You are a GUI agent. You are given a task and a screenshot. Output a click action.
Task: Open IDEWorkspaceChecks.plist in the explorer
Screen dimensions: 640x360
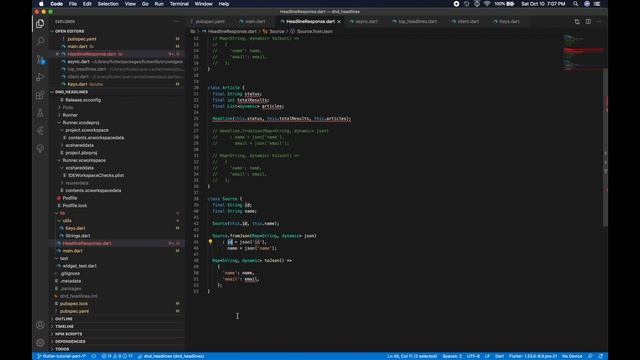pyautogui.click(x=96, y=176)
